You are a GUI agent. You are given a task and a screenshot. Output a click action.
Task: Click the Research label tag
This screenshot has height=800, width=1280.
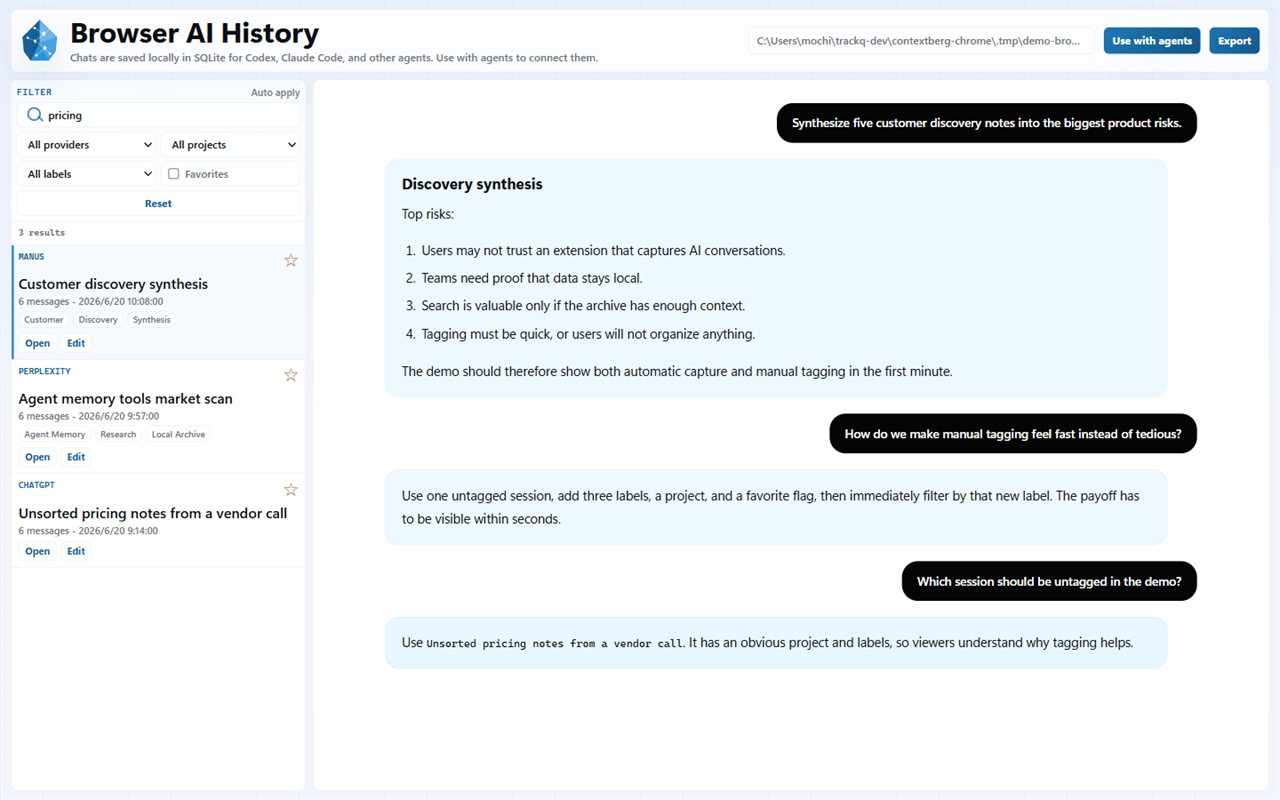118,434
